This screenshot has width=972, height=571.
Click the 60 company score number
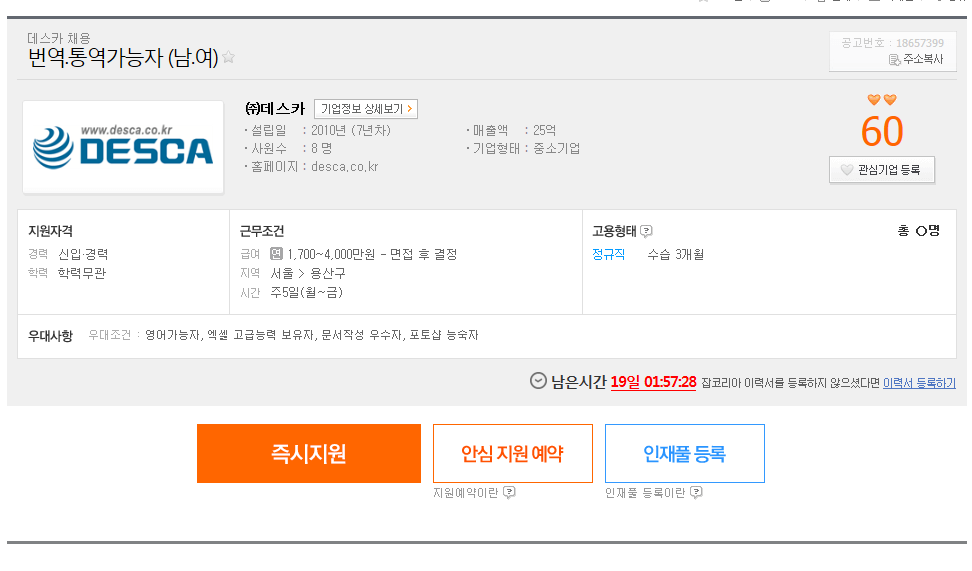[882, 131]
